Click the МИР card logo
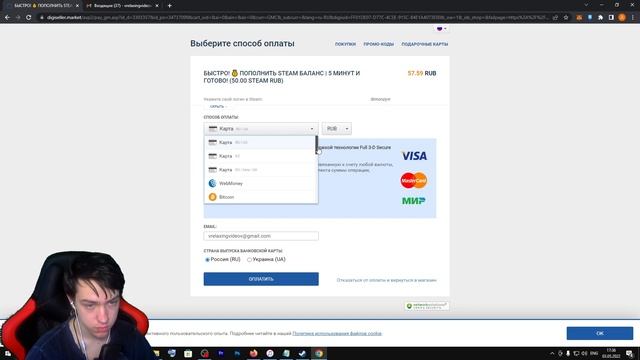Image resolution: width=640 pixels, height=360 pixels. tap(413, 200)
